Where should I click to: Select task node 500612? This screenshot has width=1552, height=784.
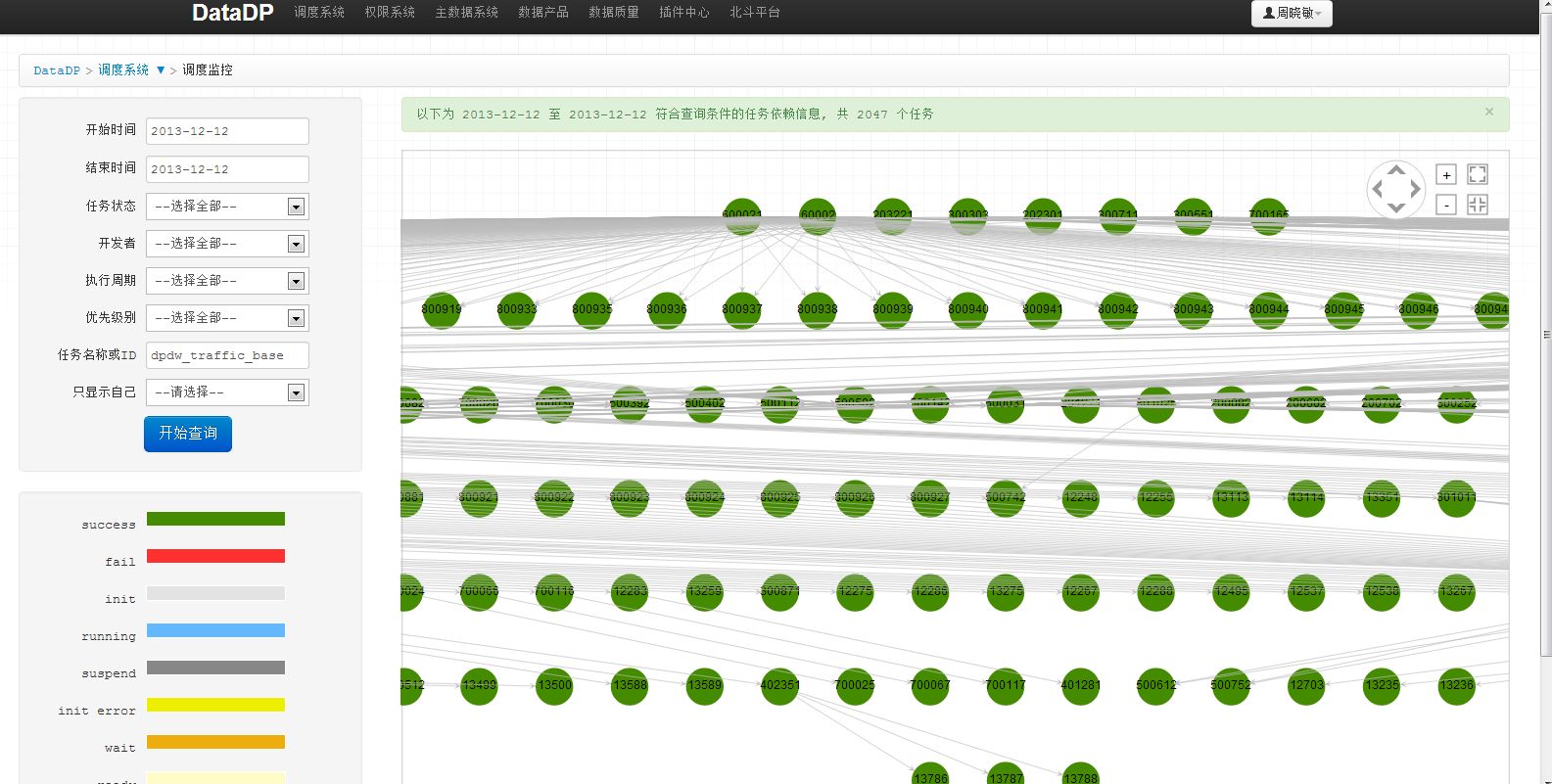pyautogui.click(x=1156, y=685)
